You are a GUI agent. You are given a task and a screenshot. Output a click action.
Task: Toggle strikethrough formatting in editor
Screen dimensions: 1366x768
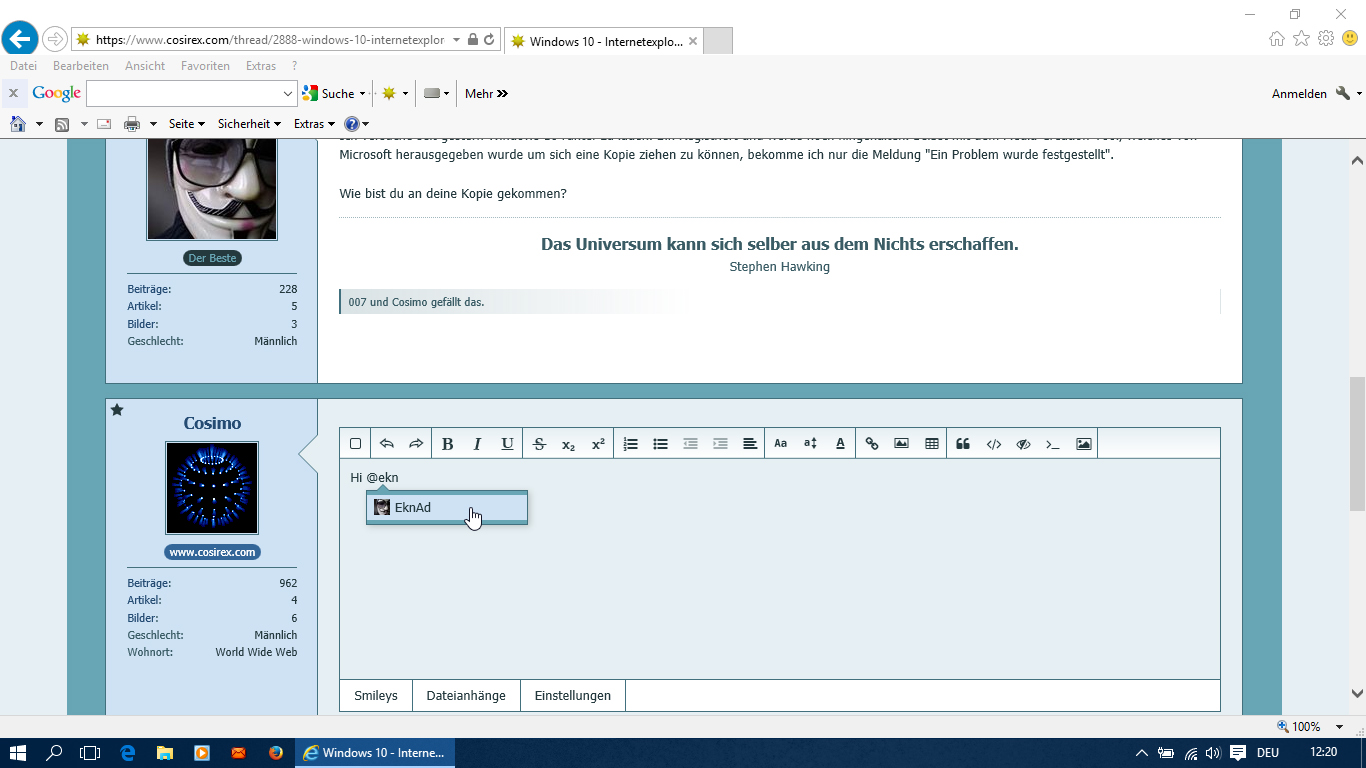[x=539, y=444]
